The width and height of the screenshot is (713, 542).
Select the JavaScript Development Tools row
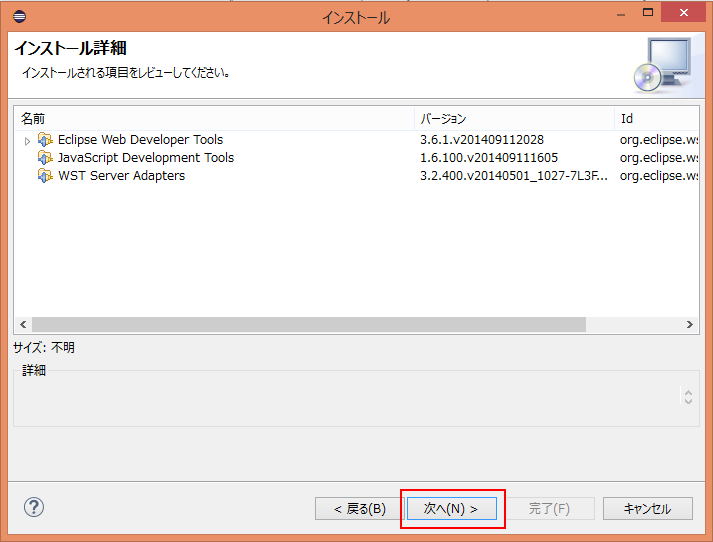[x=356, y=158]
